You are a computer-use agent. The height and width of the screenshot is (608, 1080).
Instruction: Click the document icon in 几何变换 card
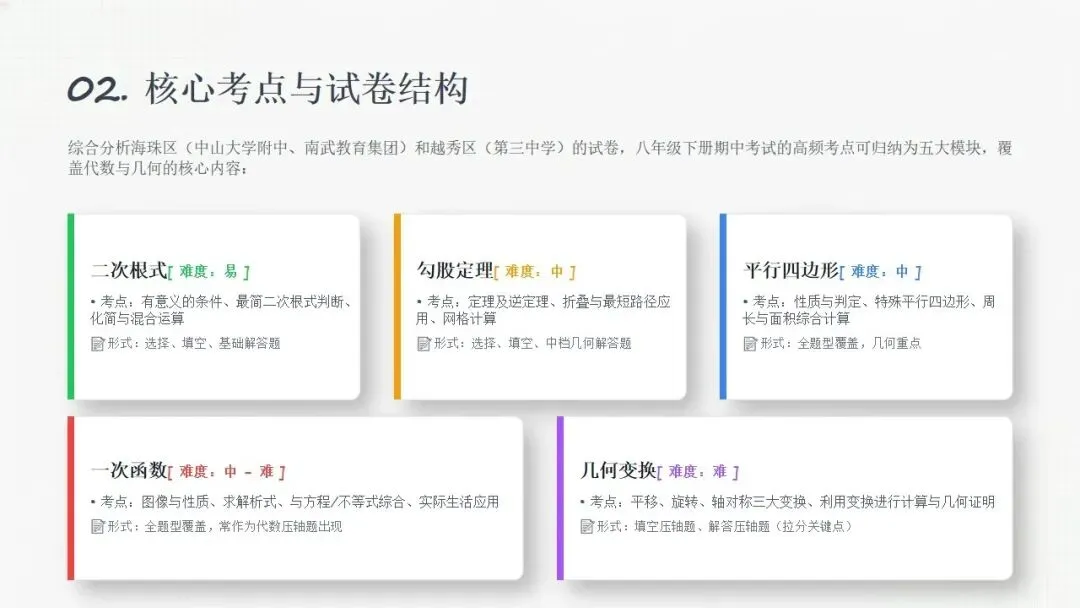pos(587,527)
